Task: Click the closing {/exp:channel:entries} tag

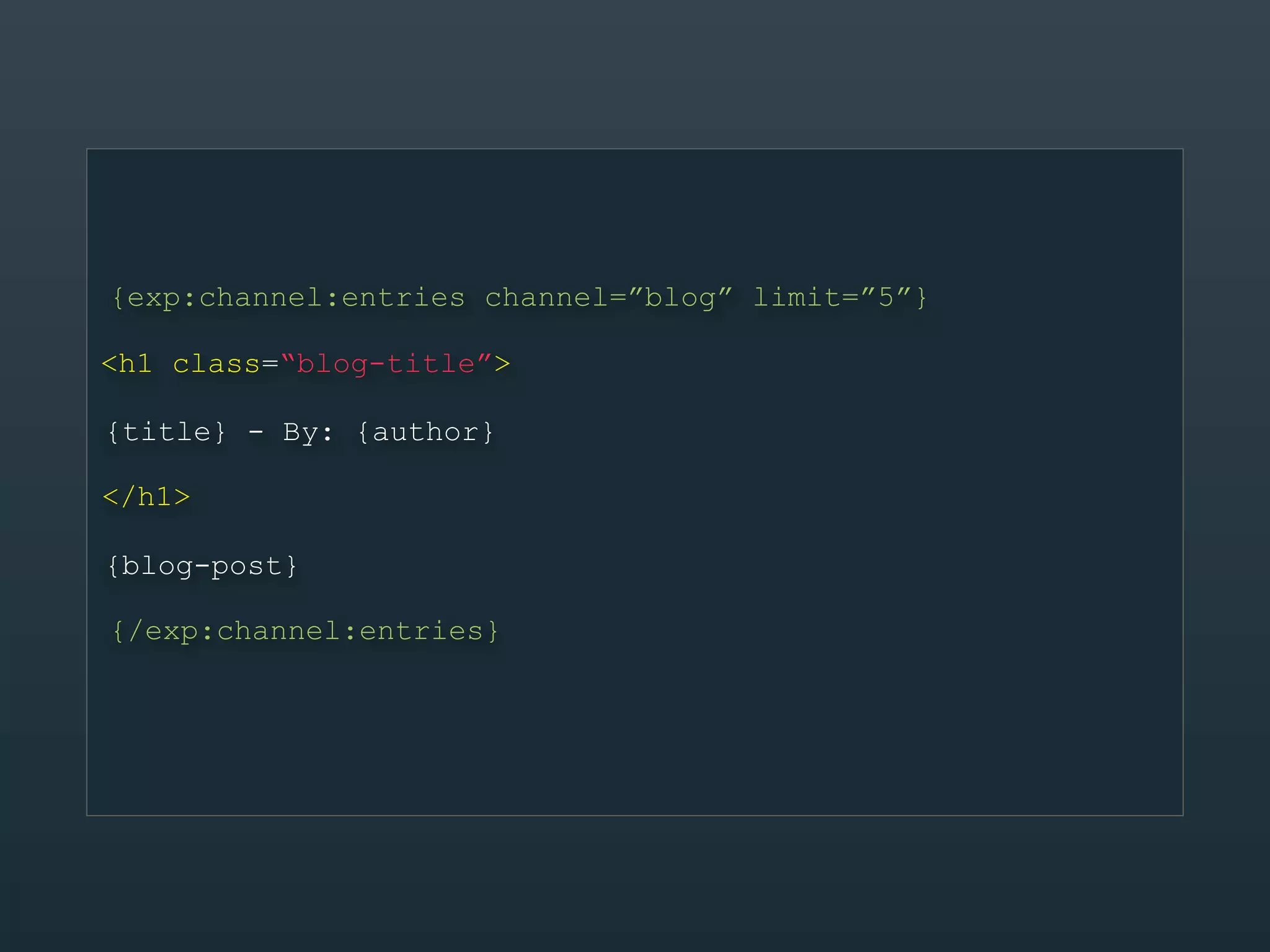Action: [x=305, y=632]
